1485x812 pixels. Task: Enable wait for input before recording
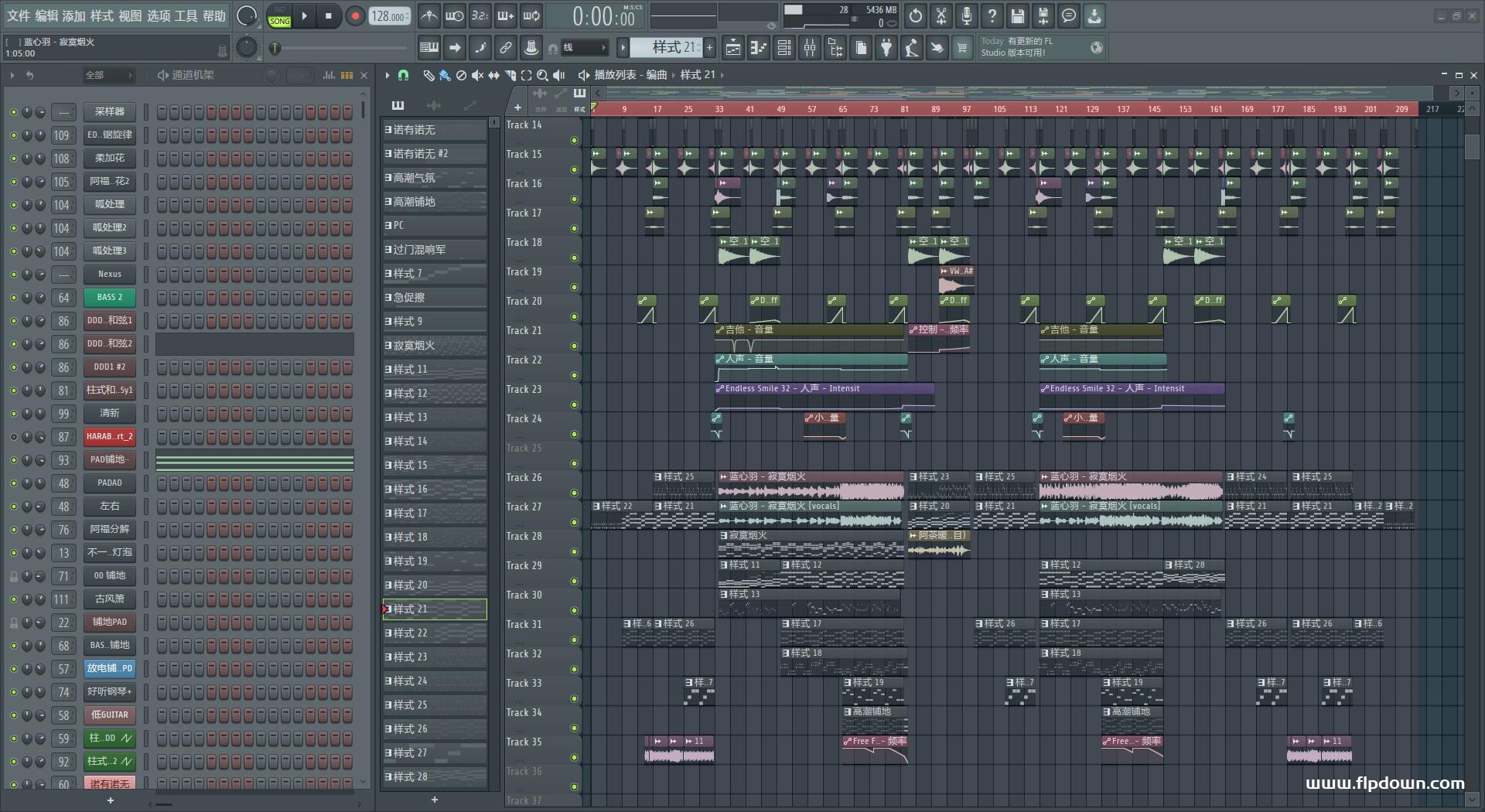(x=455, y=15)
